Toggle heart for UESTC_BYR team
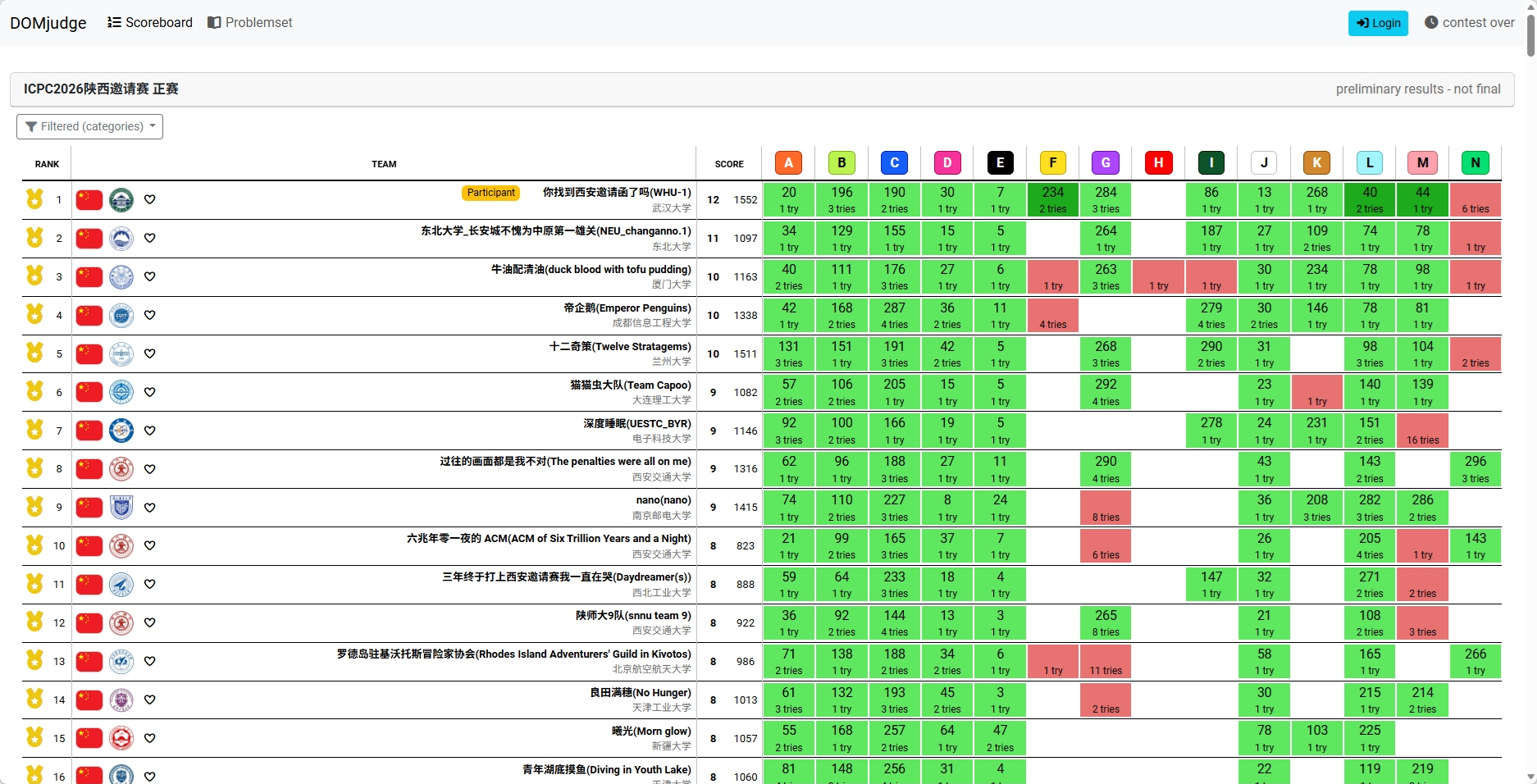 click(149, 431)
